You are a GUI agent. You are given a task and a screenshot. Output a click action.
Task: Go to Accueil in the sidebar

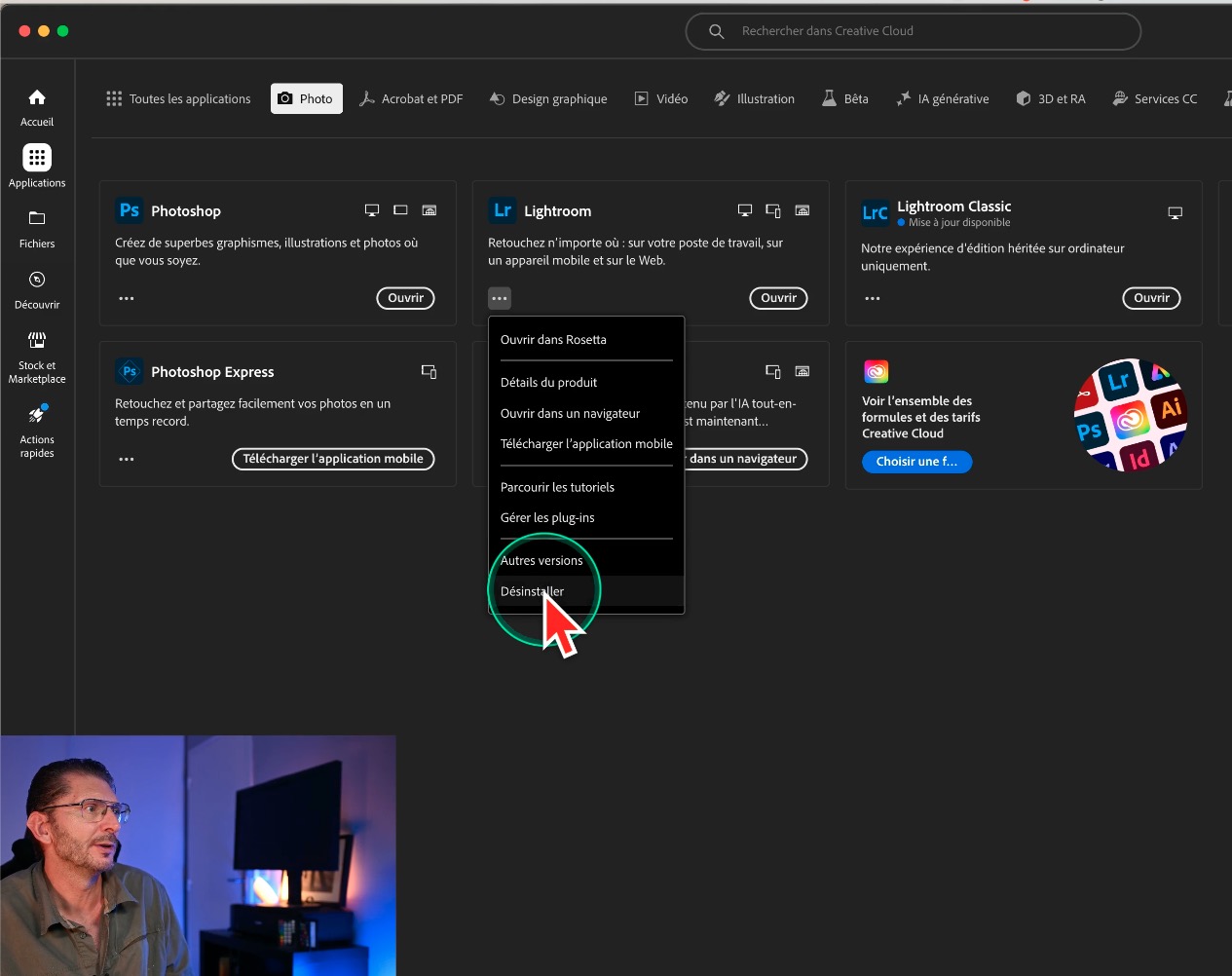(x=37, y=98)
